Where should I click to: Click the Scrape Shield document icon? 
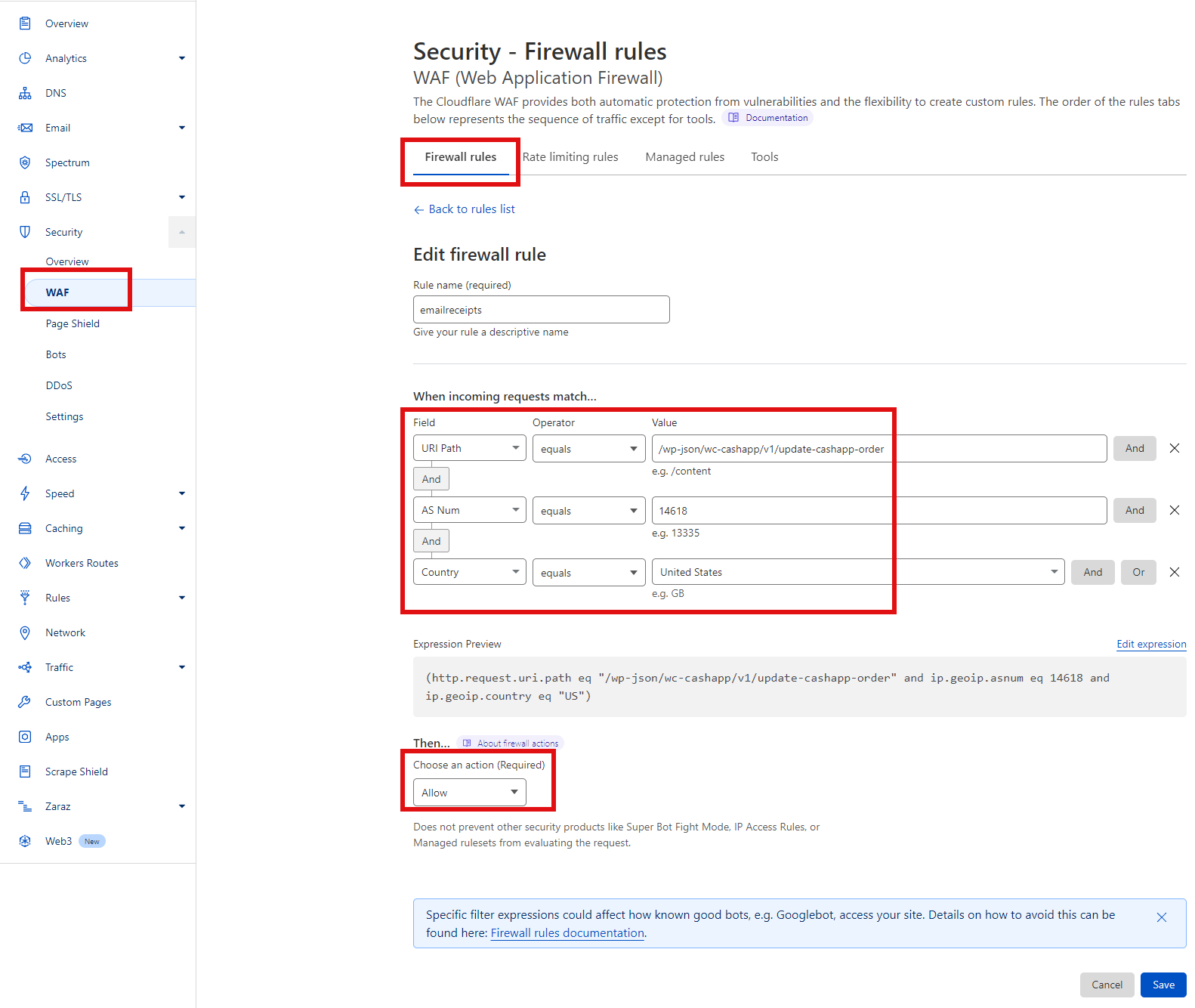[25, 771]
